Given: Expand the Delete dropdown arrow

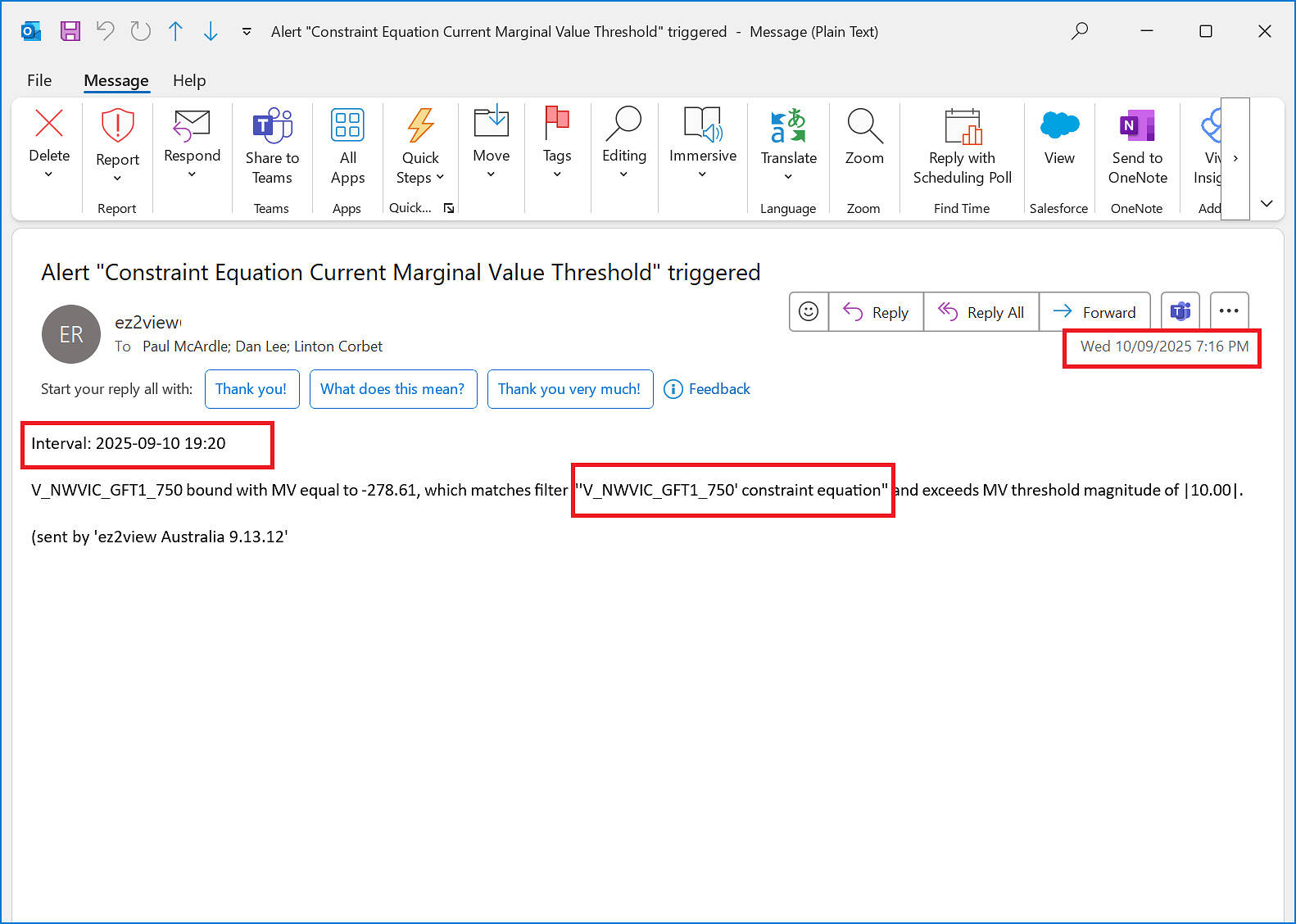Looking at the screenshot, I should 48,174.
